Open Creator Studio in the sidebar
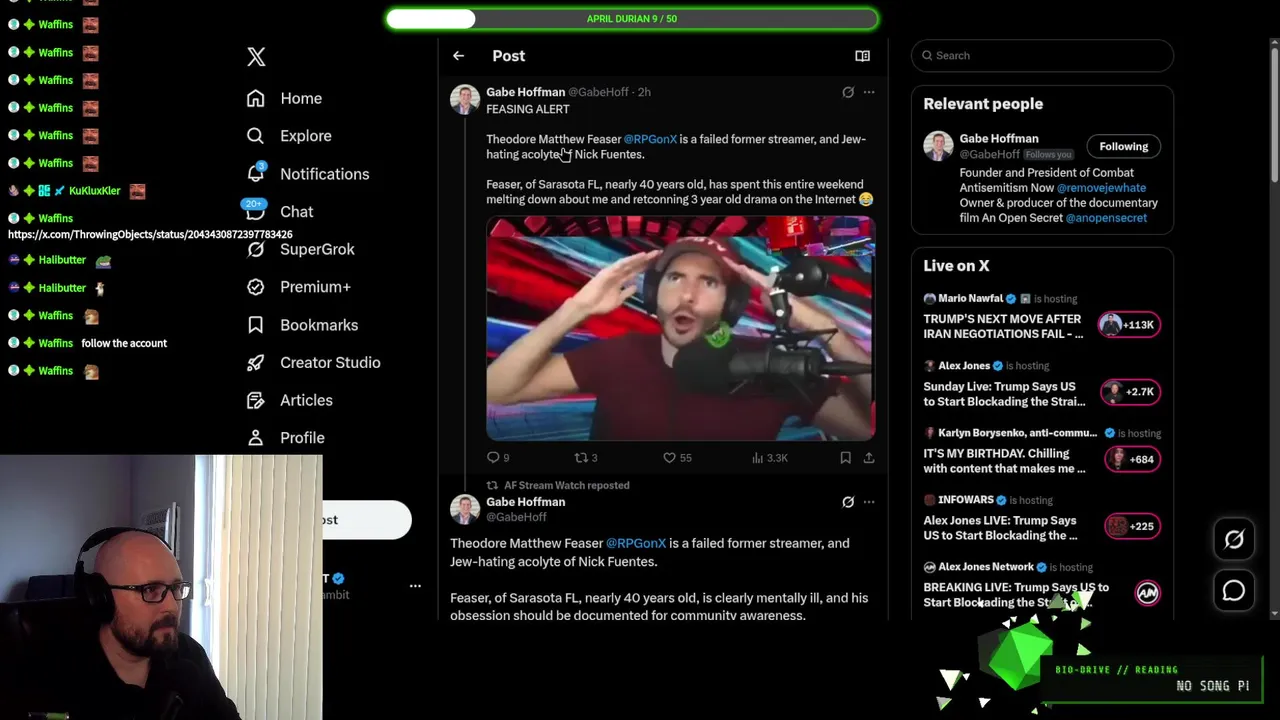Viewport: 1280px width, 720px height. (x=330, y=362)
